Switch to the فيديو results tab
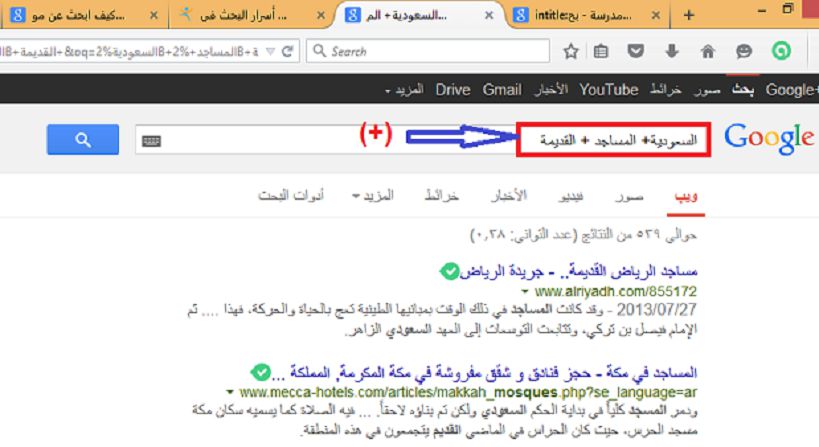819x447 pixels. [570, 196]
